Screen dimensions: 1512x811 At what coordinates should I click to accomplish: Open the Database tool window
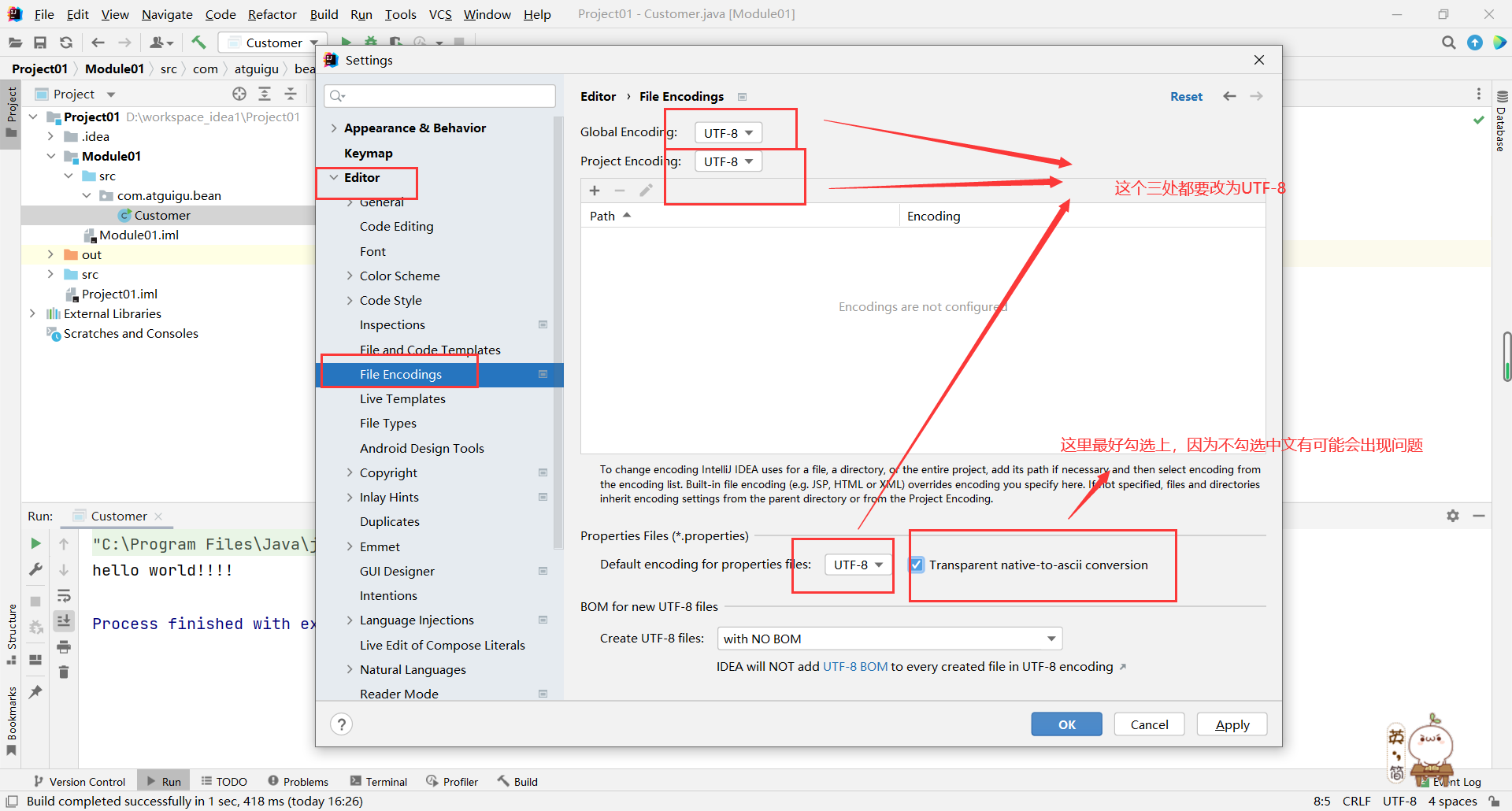click(x=1501, y=126)
